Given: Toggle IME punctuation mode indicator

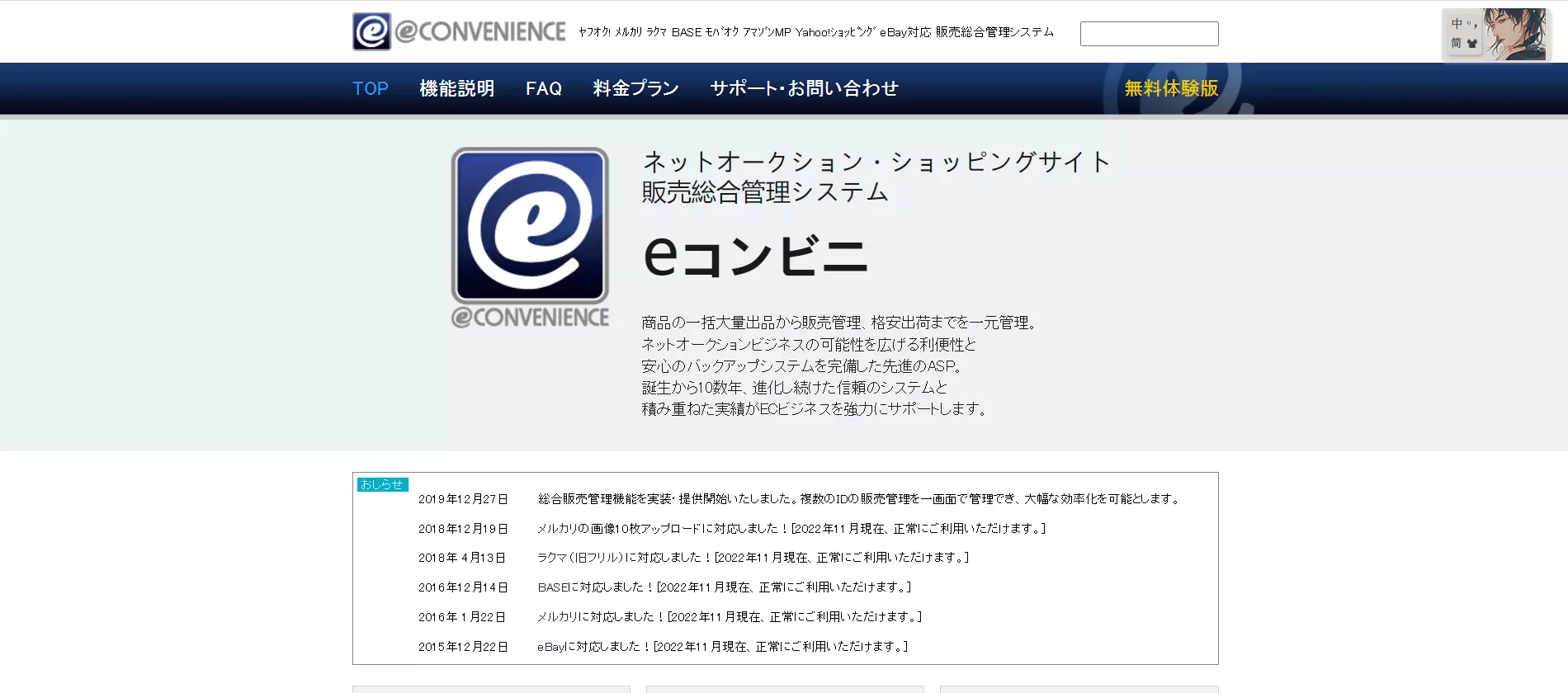Looking at the screenshot, I should tap(1471, 25).
